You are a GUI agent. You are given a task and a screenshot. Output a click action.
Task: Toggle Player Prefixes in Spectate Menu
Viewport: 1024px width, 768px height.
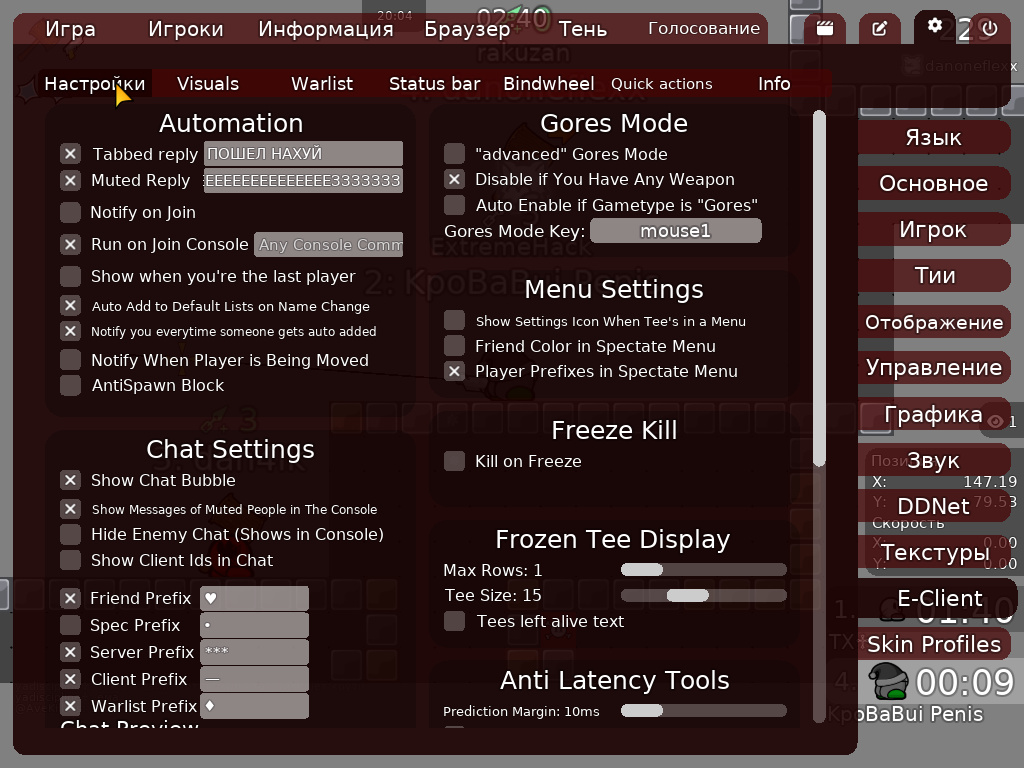455,371
